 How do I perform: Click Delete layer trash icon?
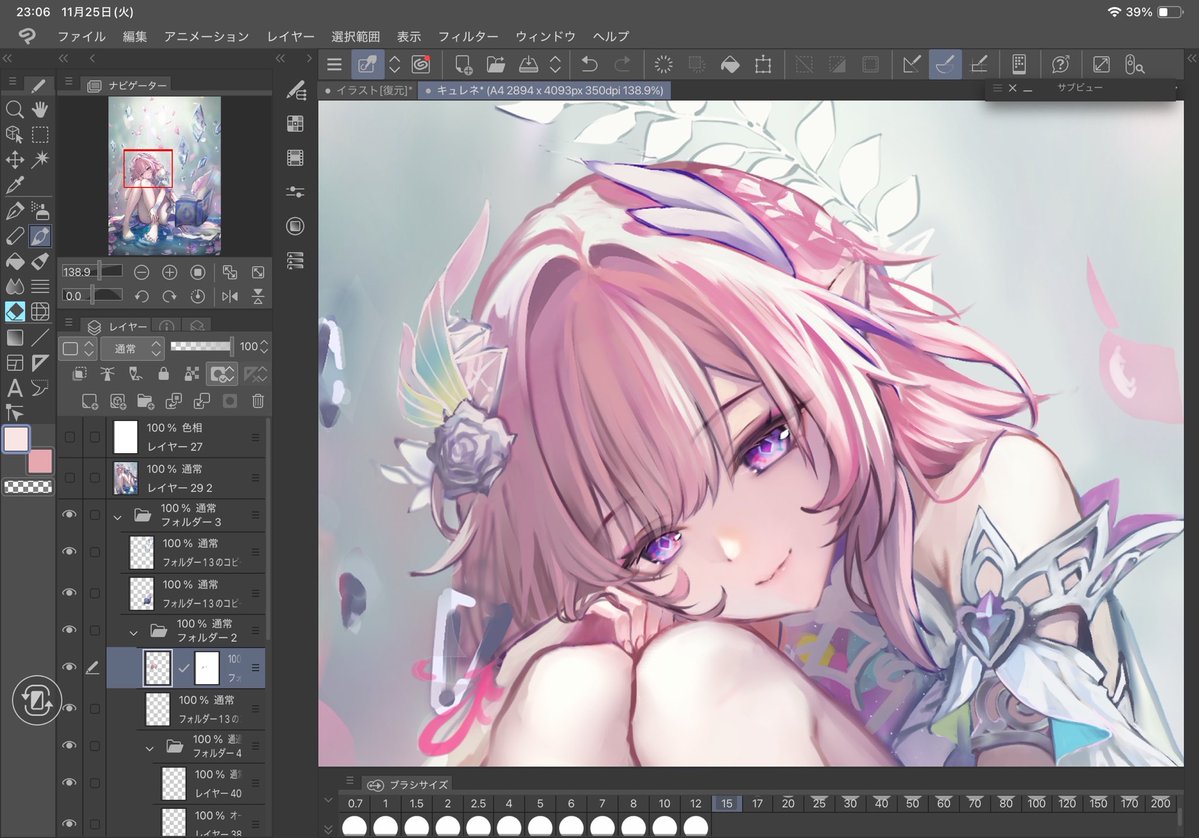tap(258, 401)
